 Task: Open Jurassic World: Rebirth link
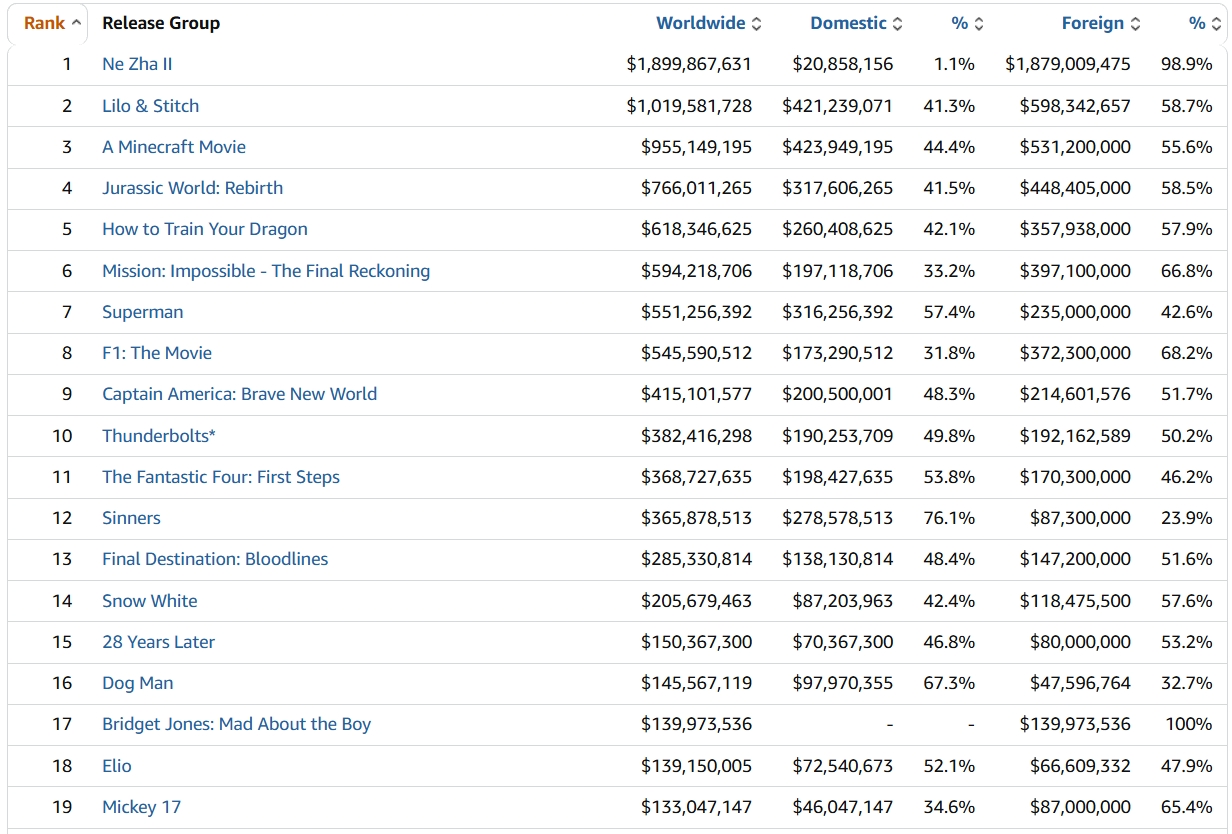point(192,188)
